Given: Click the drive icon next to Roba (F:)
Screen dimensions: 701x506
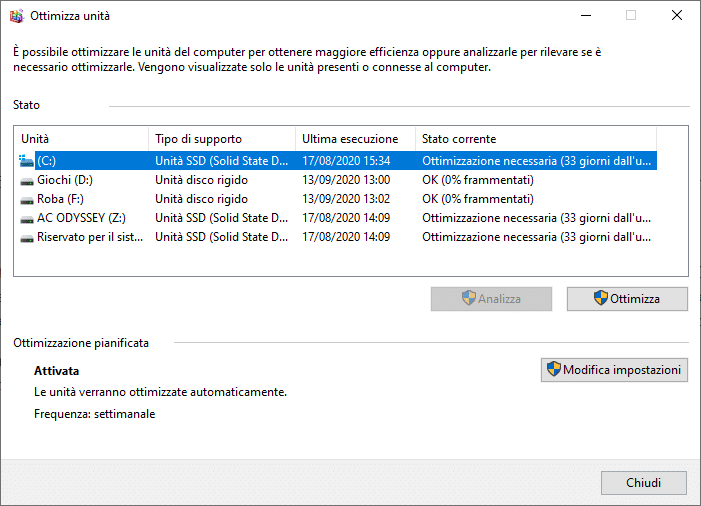Looking at the screenshot, I should click(x=26, y=199).
